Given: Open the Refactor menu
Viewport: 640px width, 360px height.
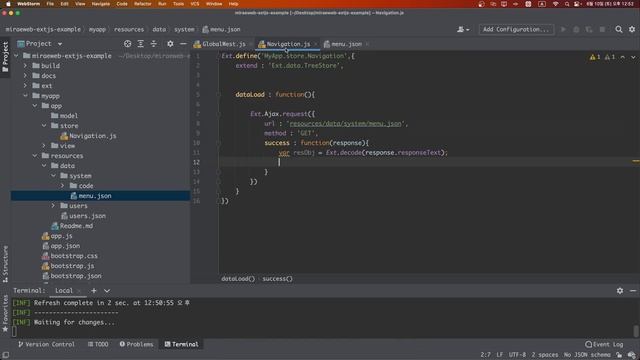Looking at the screenshot, I should point(142,4).
